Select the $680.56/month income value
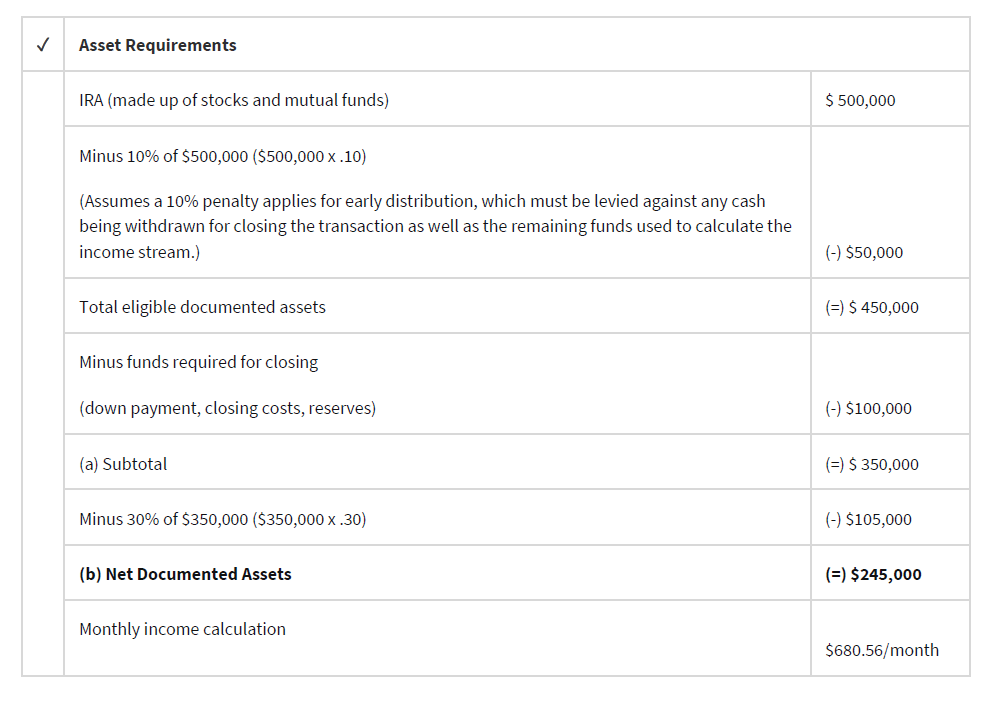 (882, 650)
